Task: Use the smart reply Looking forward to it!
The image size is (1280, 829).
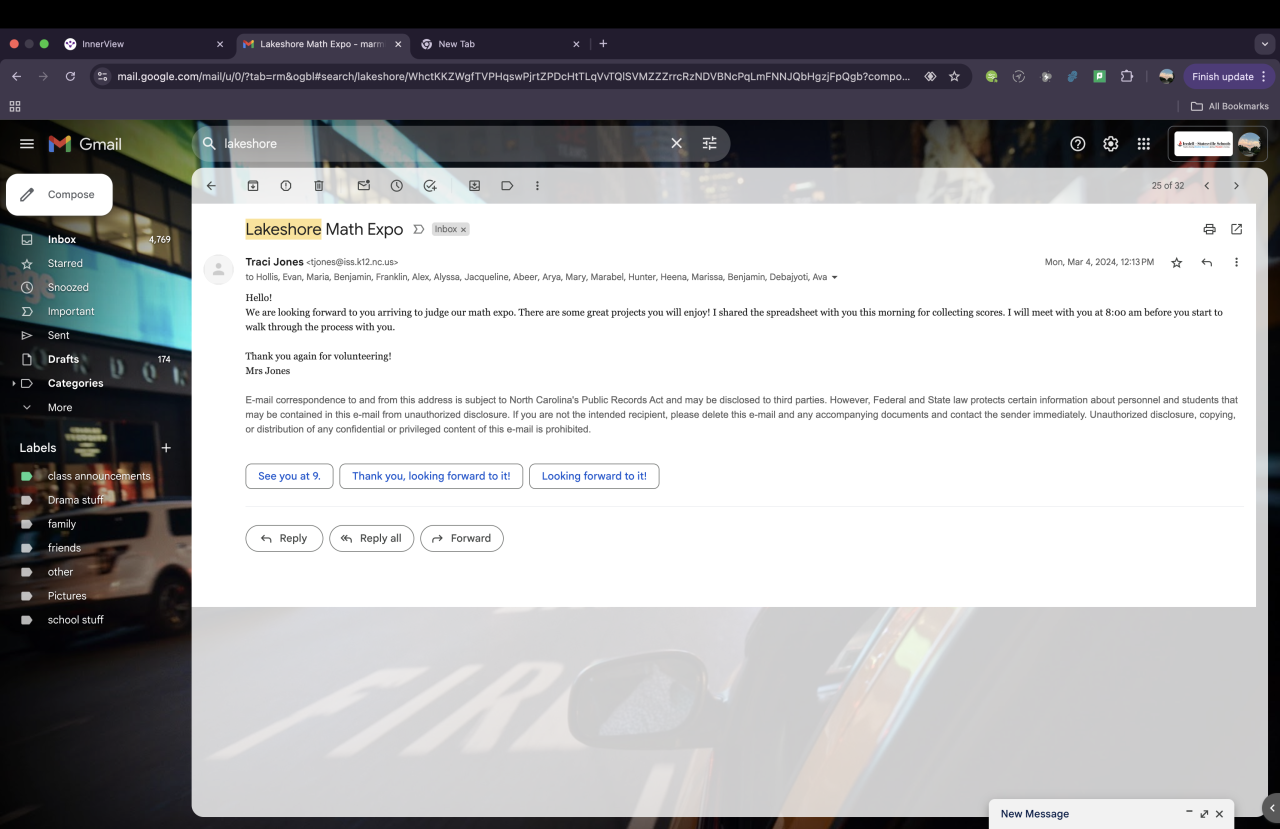Action: (594, 476)
